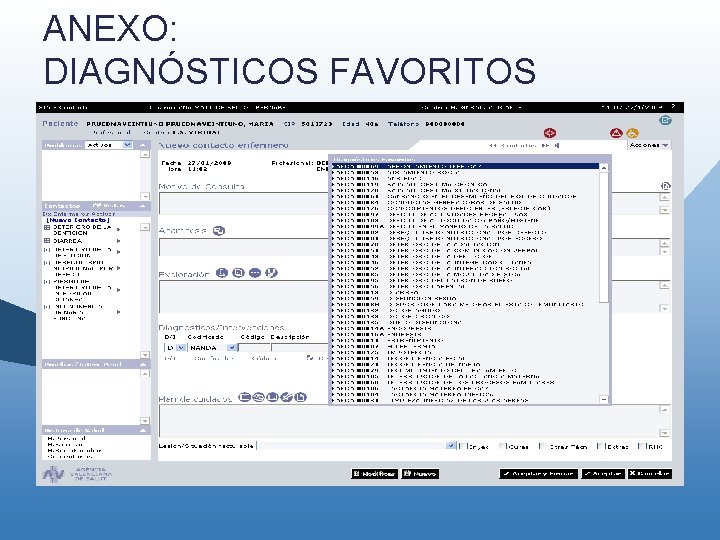This screenshot has width=720, height=540.
Task: Click the arrow right of DETERIORO DE LA DENTICION
Action: click(x=118, y=229)
